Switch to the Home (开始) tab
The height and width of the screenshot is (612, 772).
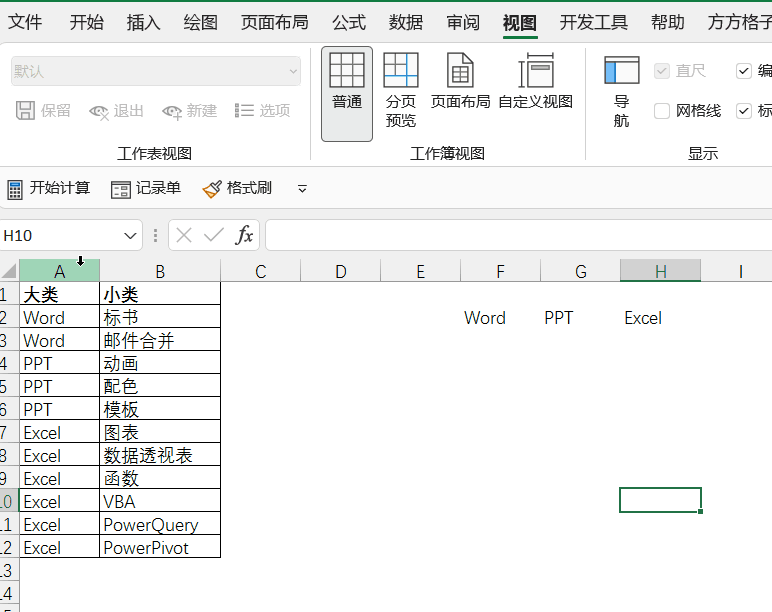[87, 22]
